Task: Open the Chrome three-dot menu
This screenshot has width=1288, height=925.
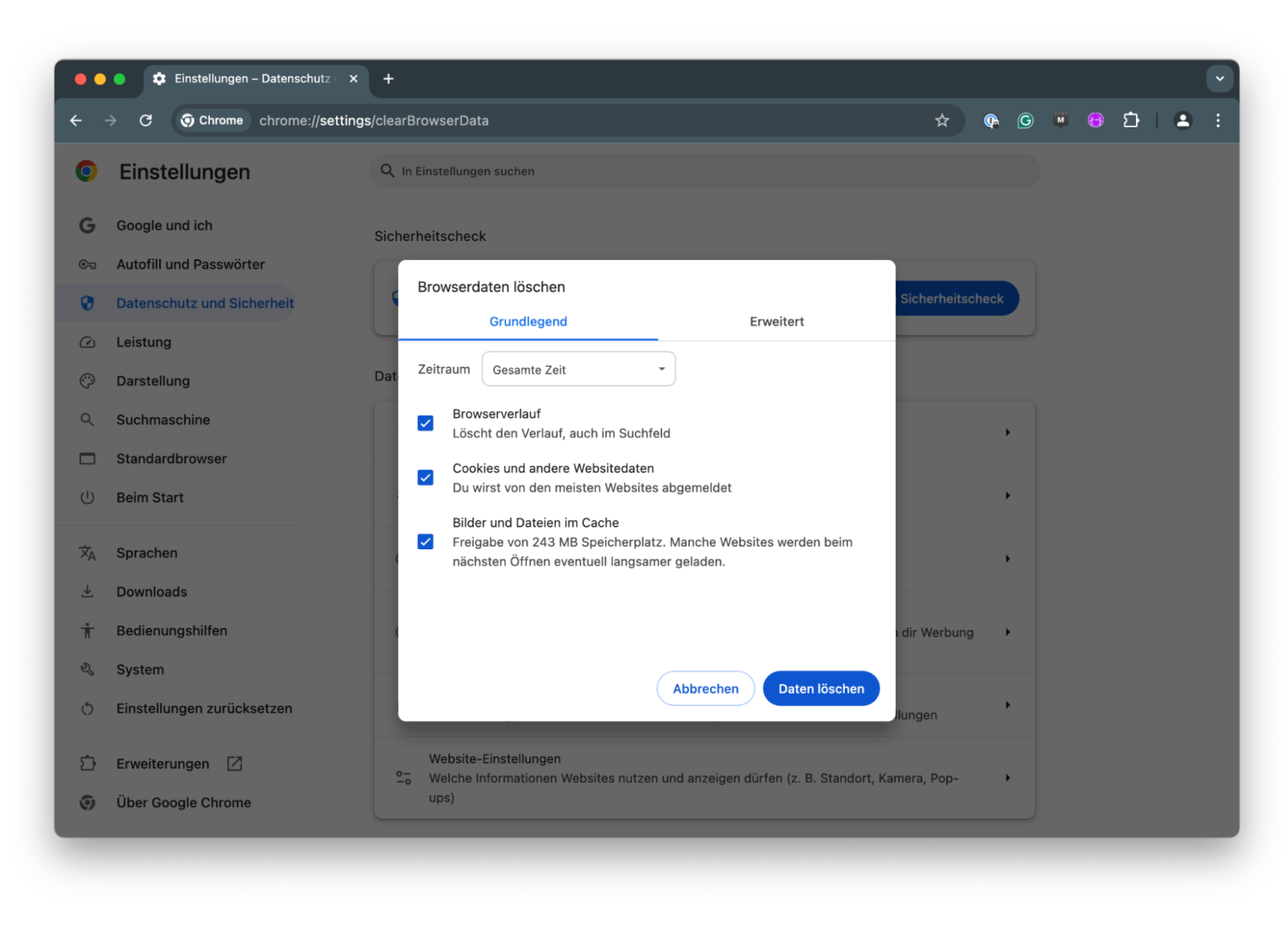Action: click(1218, 121)
